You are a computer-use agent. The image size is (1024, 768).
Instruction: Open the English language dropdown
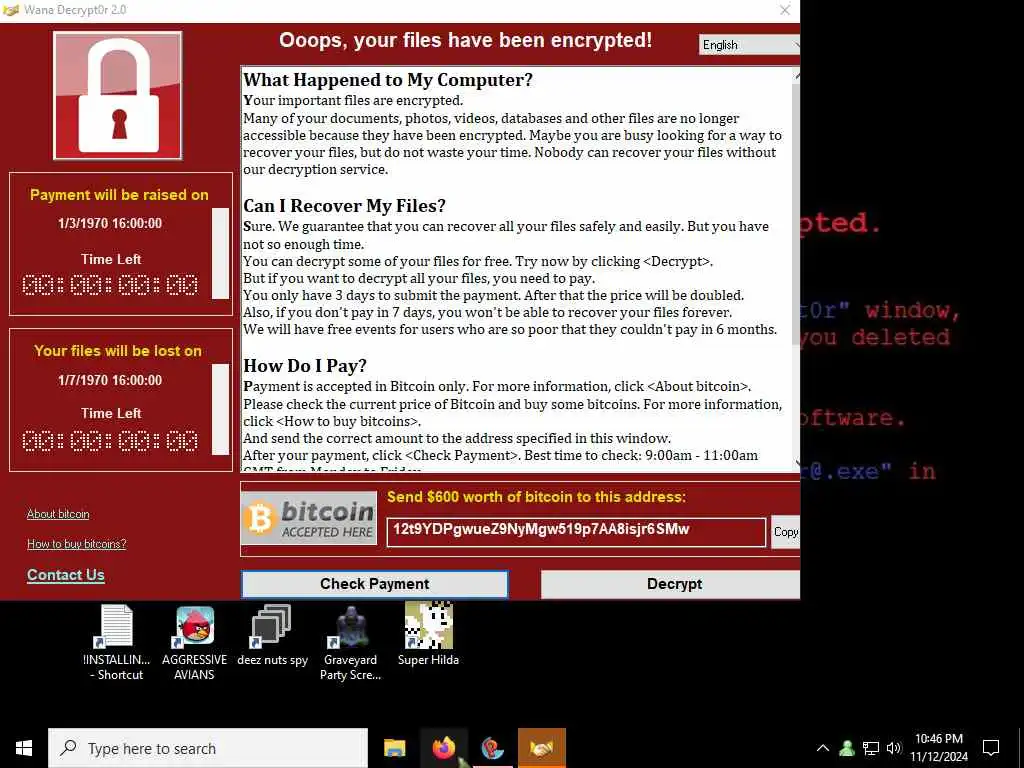(749, 45)
